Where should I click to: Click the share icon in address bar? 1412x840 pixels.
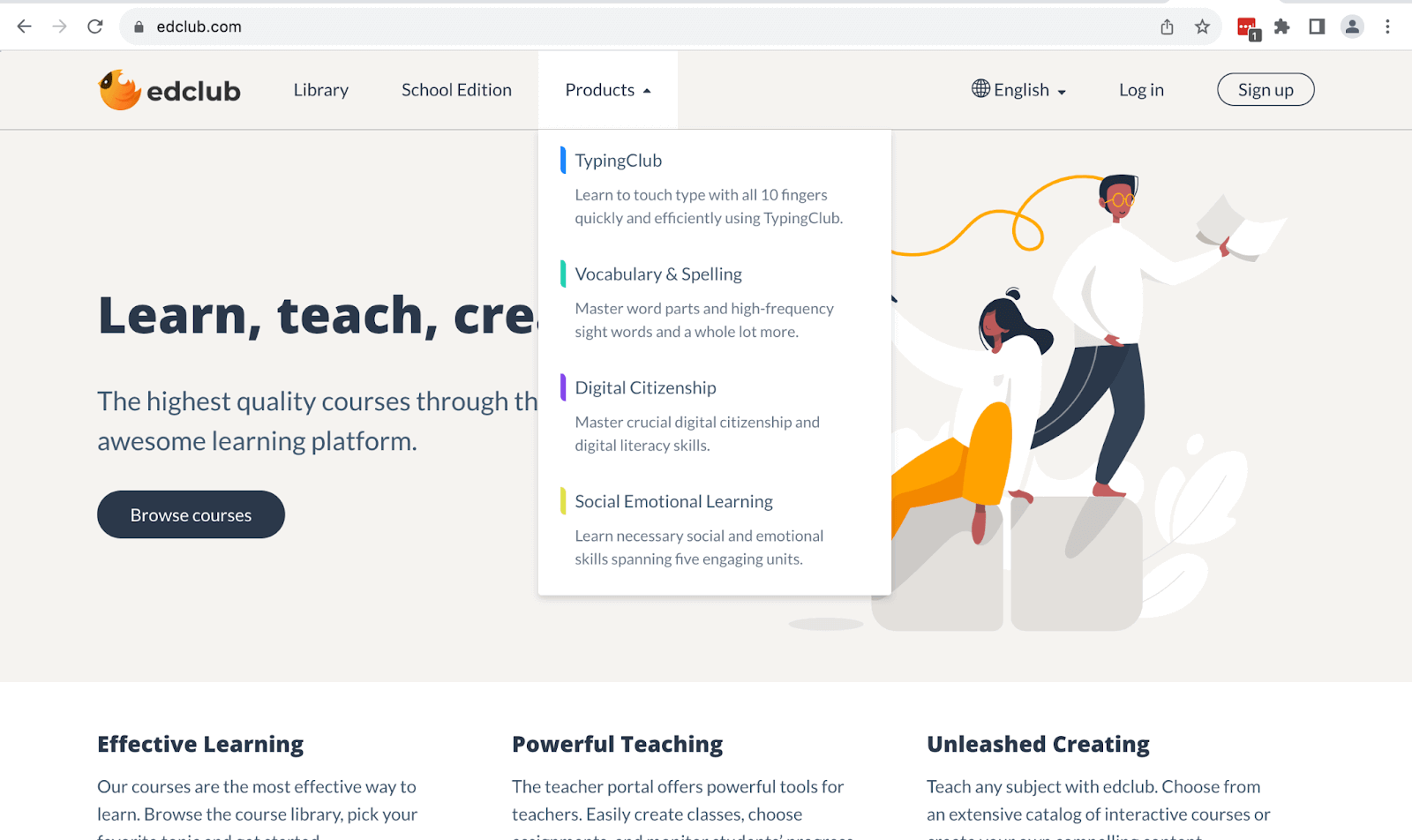coord(1167,26)
